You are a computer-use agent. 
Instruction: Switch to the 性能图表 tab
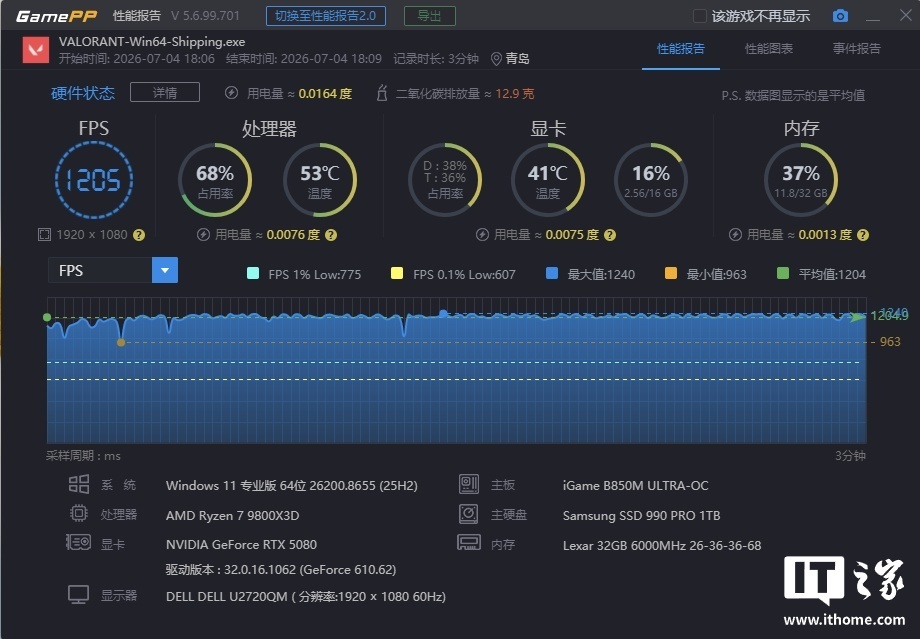(x=769, y=49)
